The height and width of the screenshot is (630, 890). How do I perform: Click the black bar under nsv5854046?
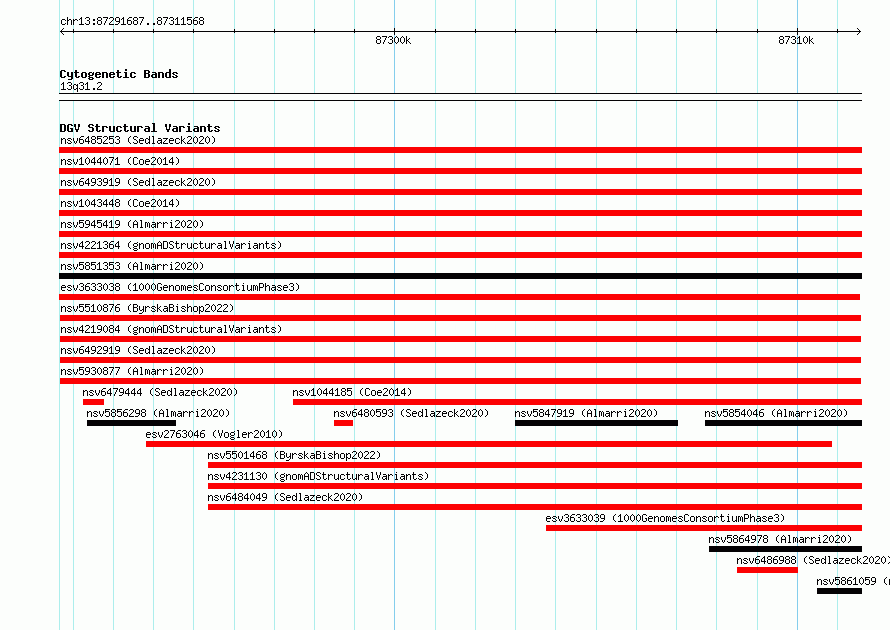click(x=783, y=423)
